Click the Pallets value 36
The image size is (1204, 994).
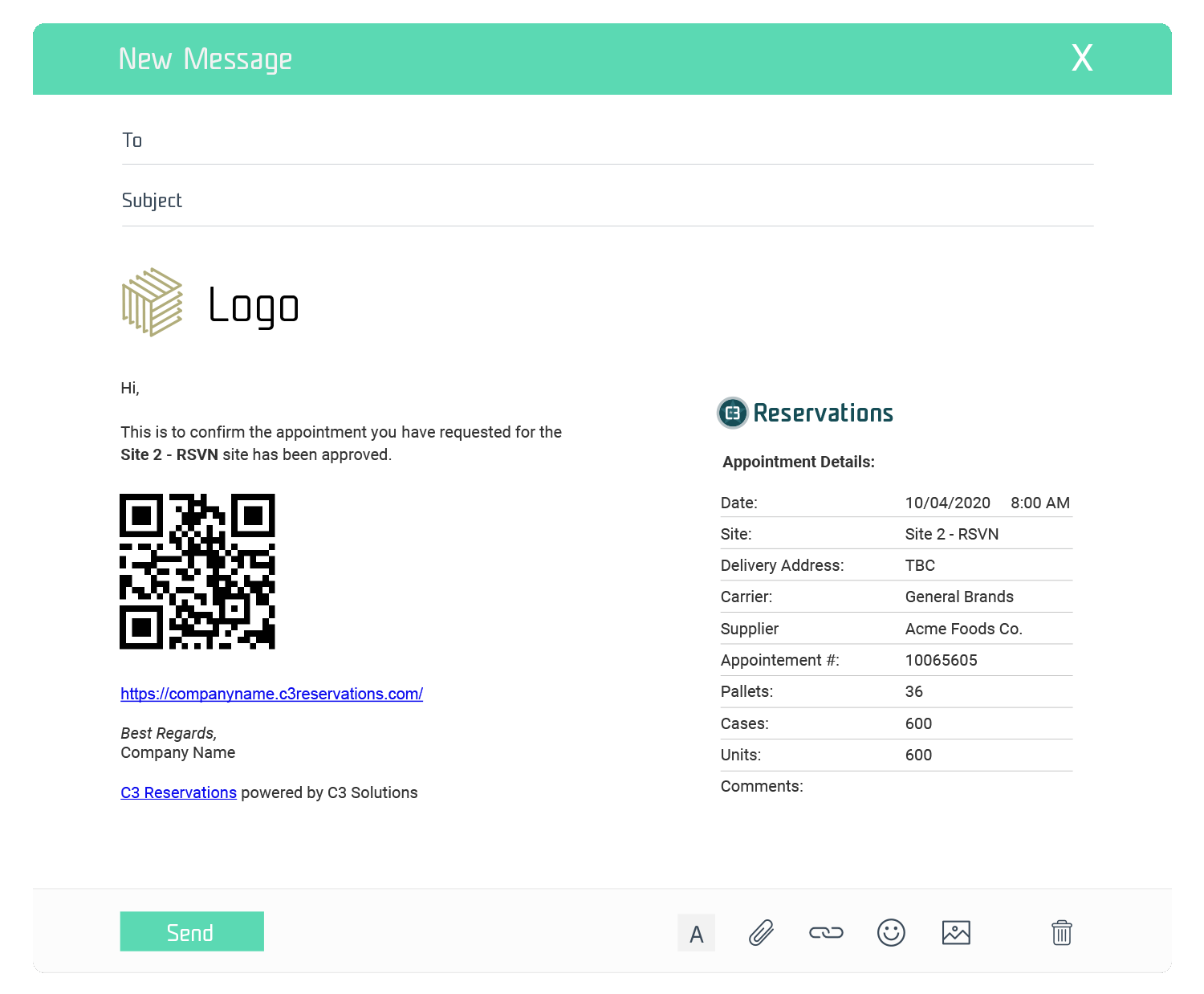click(913, 691)
